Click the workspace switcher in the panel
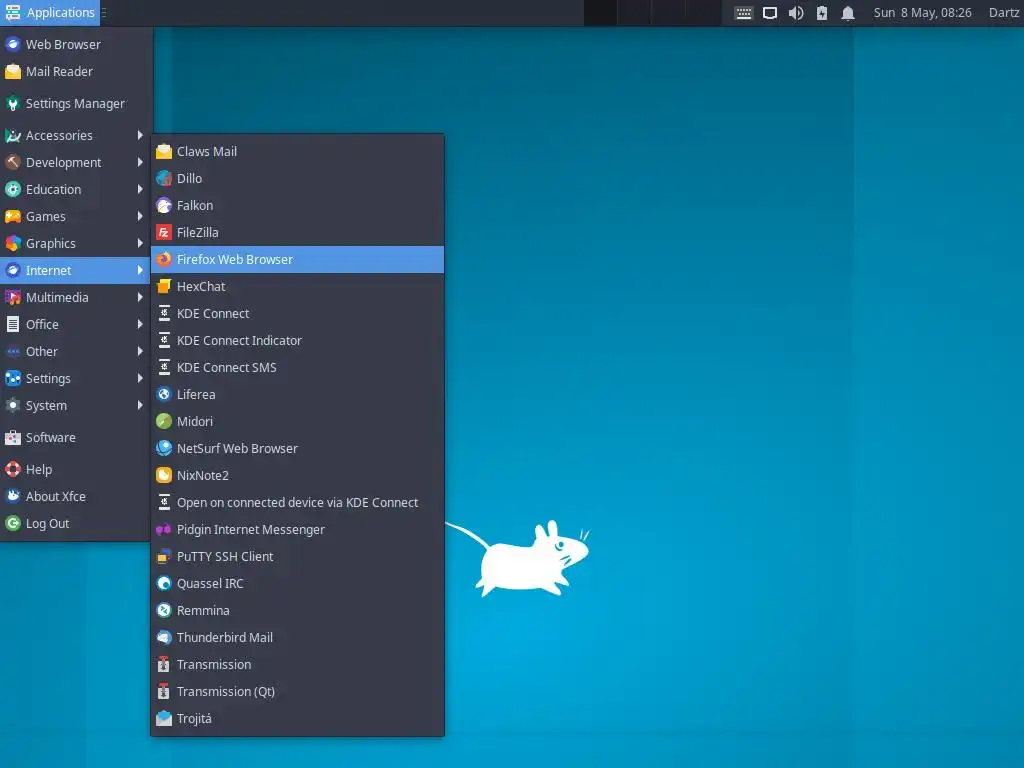Viewport: 1024px width, 768px height. click(x=652, y=13)
